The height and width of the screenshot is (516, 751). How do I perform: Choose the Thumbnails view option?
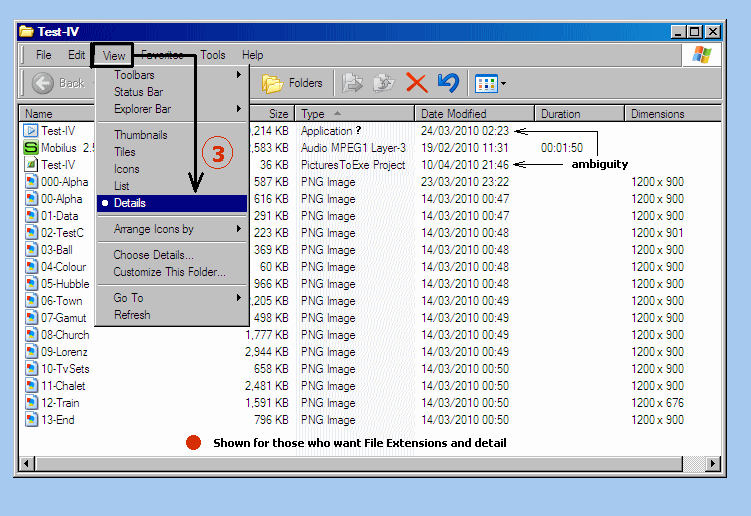(x=140, y=135)
